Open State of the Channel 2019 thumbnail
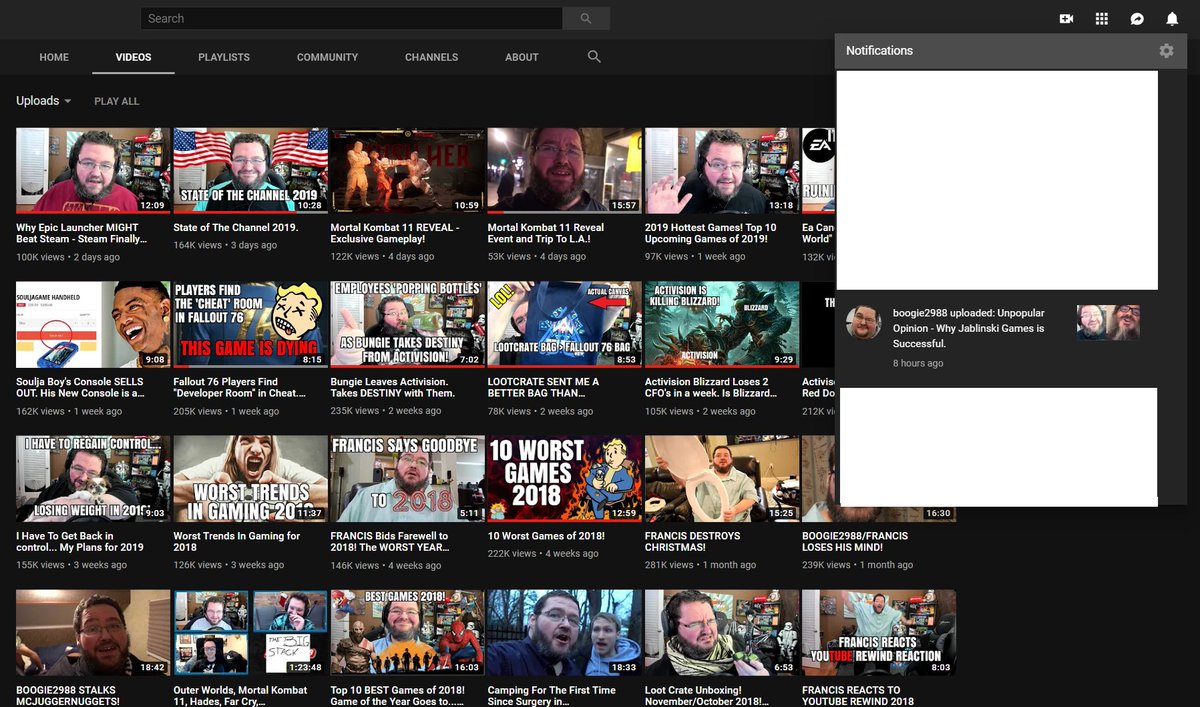The width and height of the screenshot is (1200, 707). click(250, 170)
